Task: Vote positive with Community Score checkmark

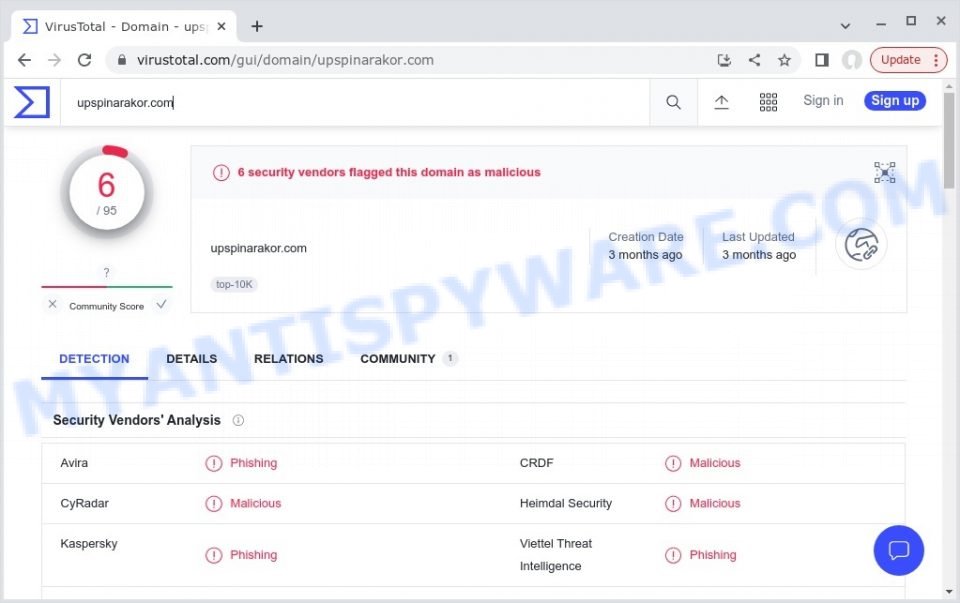Action: pos(161,304)
